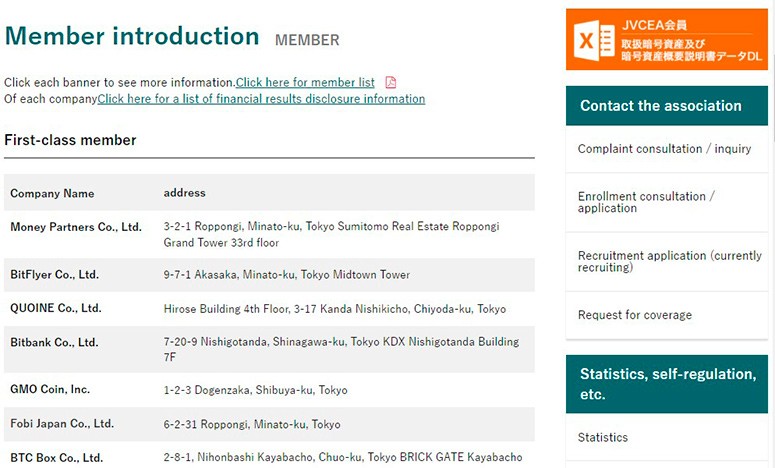This screenshot has height=468, width=775.
Task: Select Request for coverage menu item
Action: pos(634,315)
